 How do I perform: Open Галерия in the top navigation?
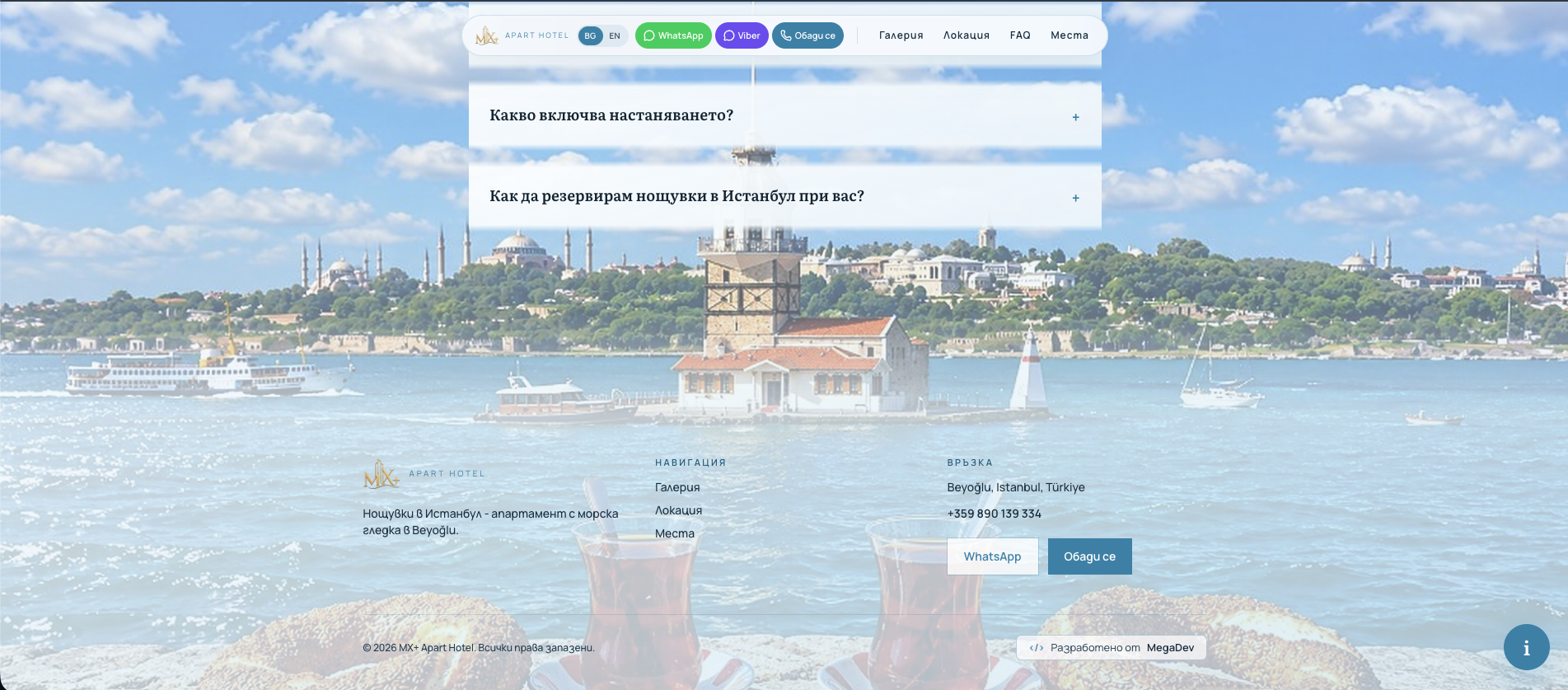coord(901,35)
